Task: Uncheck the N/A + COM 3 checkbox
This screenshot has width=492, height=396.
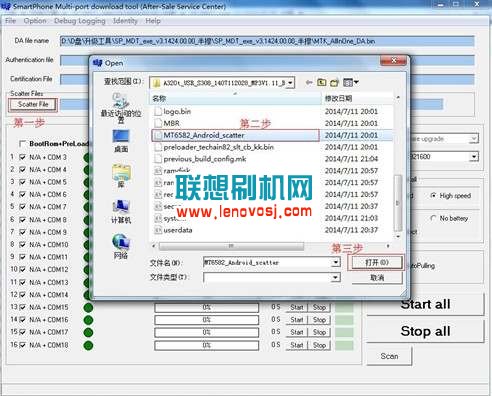Action: [x=23, y=157]
